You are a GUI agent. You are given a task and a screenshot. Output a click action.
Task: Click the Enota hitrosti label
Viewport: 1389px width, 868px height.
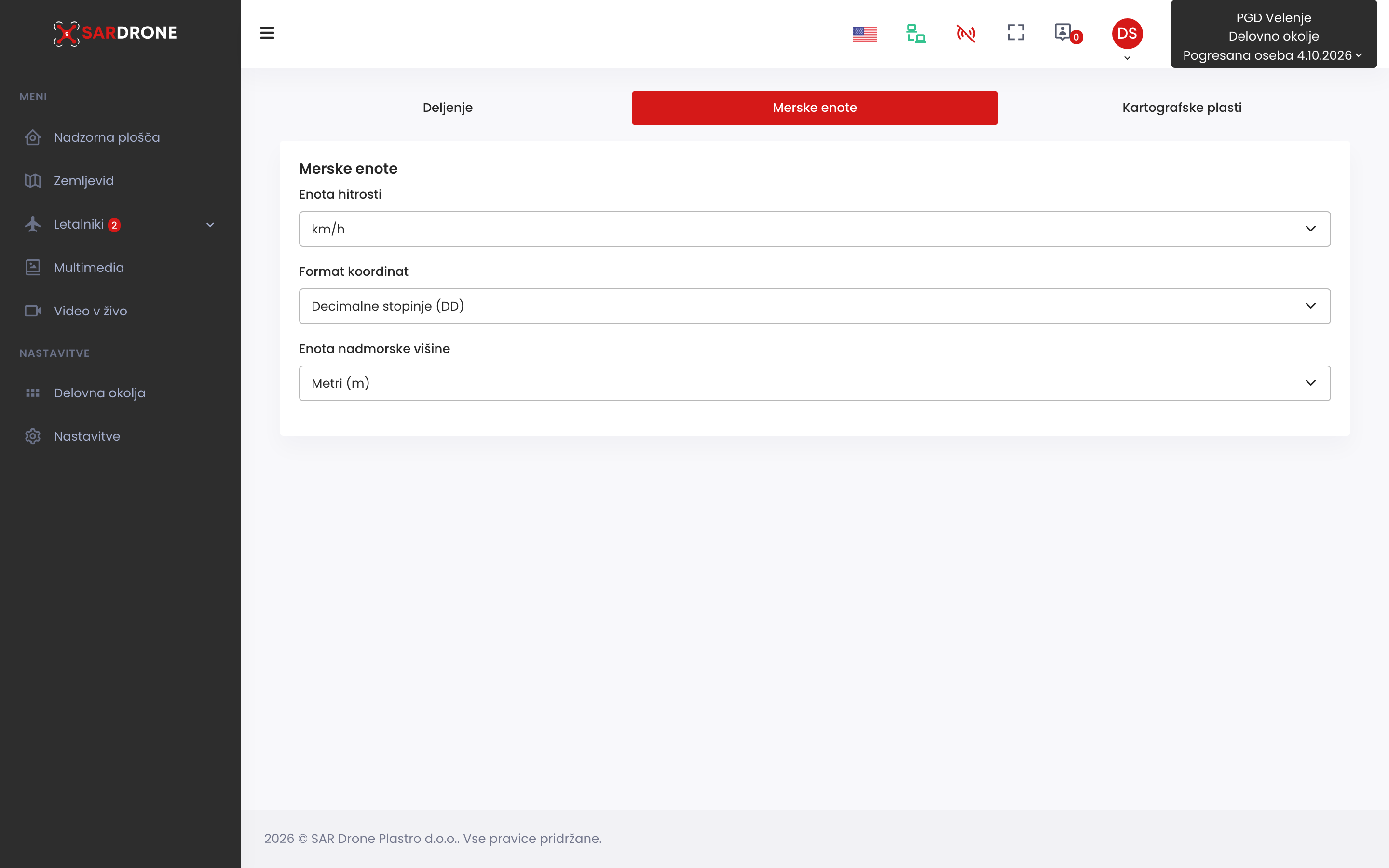pos(340,195)
